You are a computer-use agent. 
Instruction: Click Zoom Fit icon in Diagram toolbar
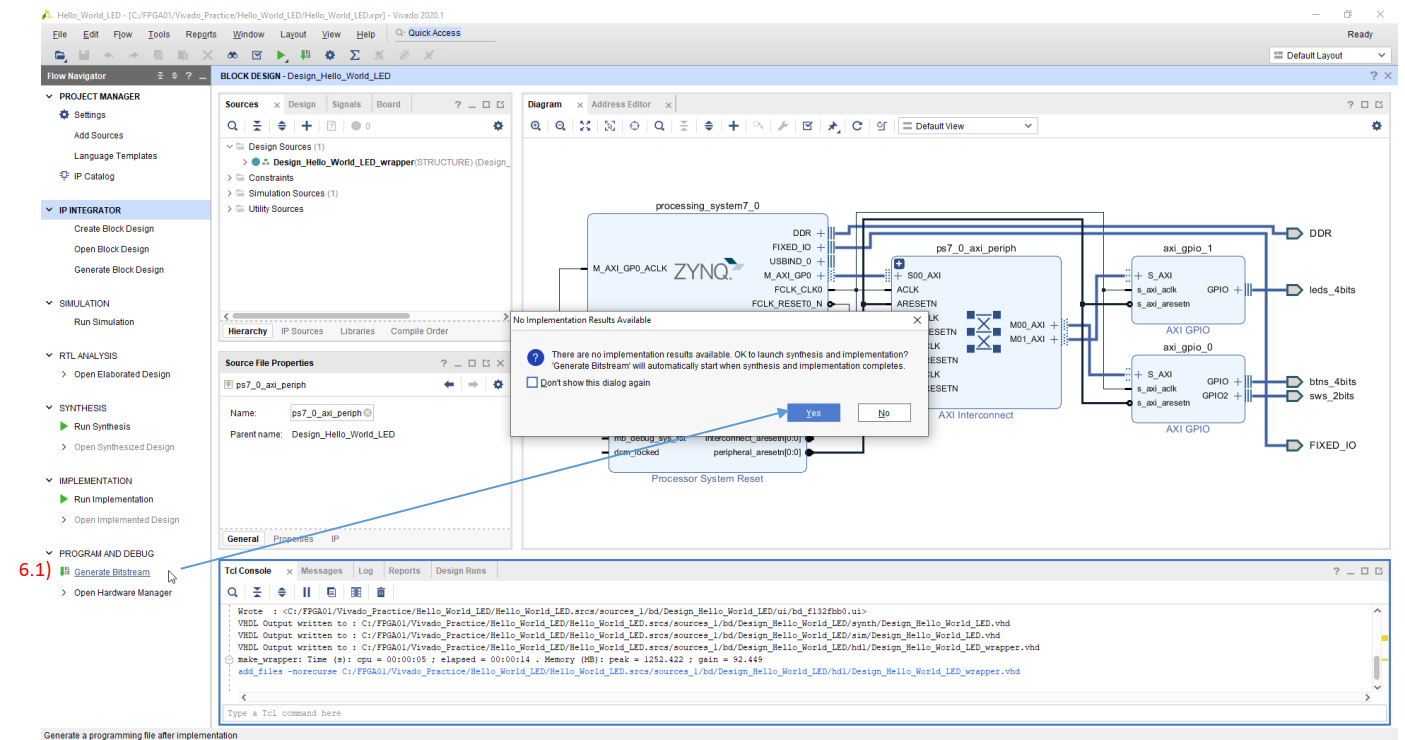(x=586, y=126)
